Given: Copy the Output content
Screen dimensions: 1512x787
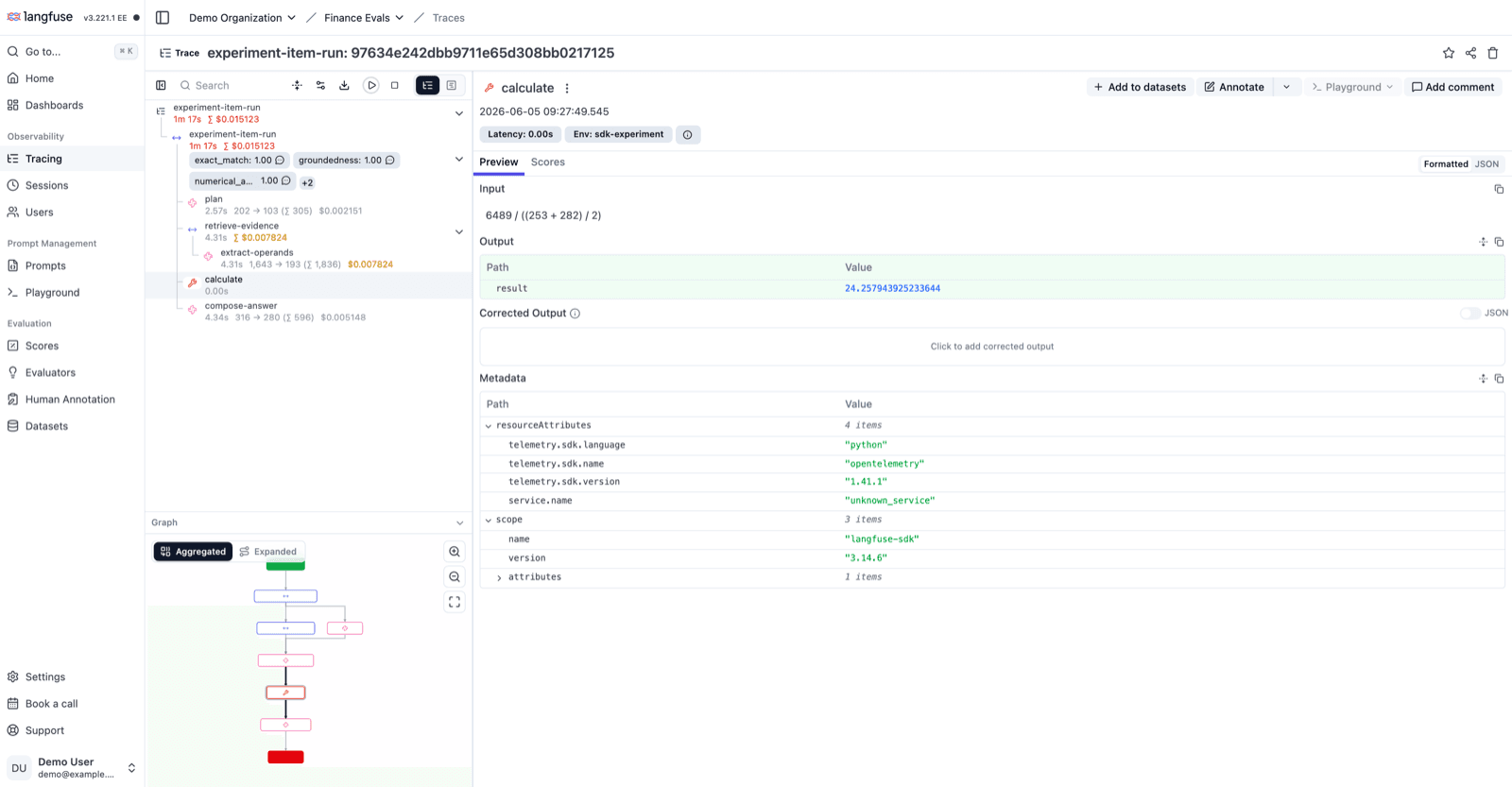Looking at the screenshot, I should click(x=1499, y=242).
